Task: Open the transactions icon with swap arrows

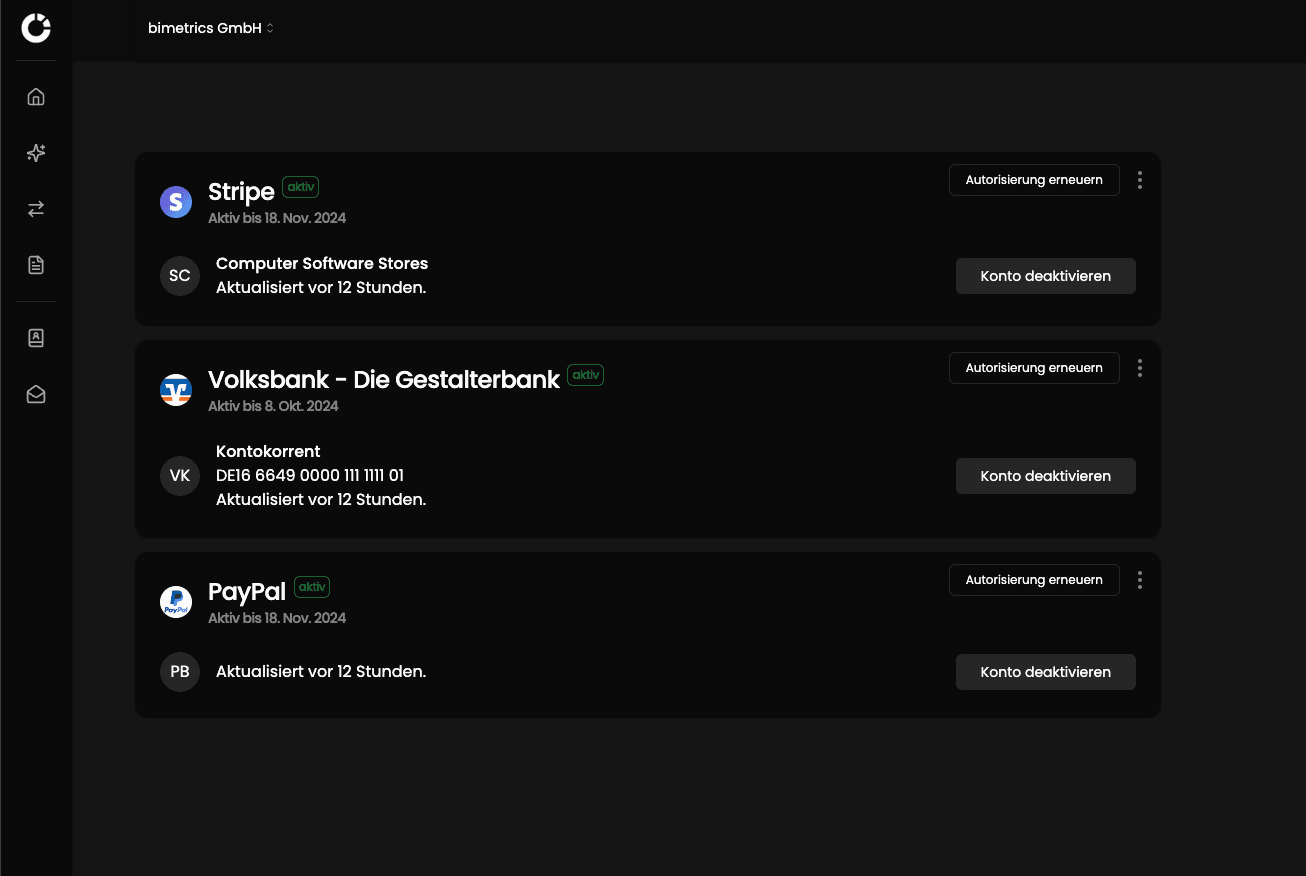Action: 36,208
